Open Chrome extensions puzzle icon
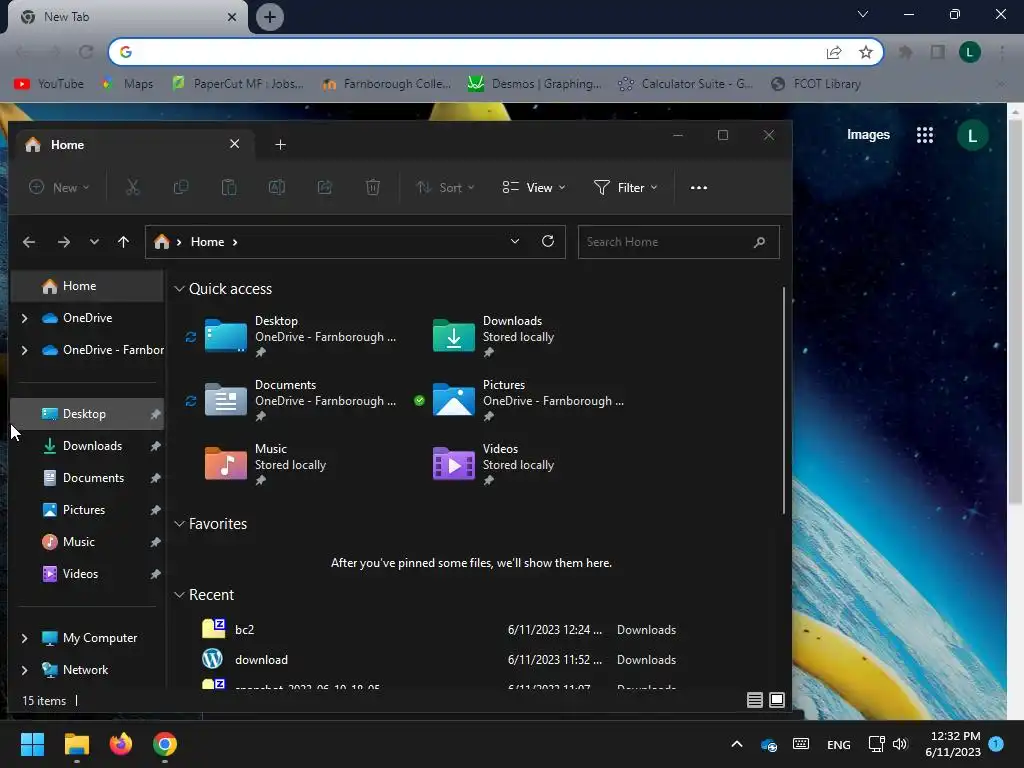The height and width of the screenshot is (768, 1024). click(x=906, y=52)
